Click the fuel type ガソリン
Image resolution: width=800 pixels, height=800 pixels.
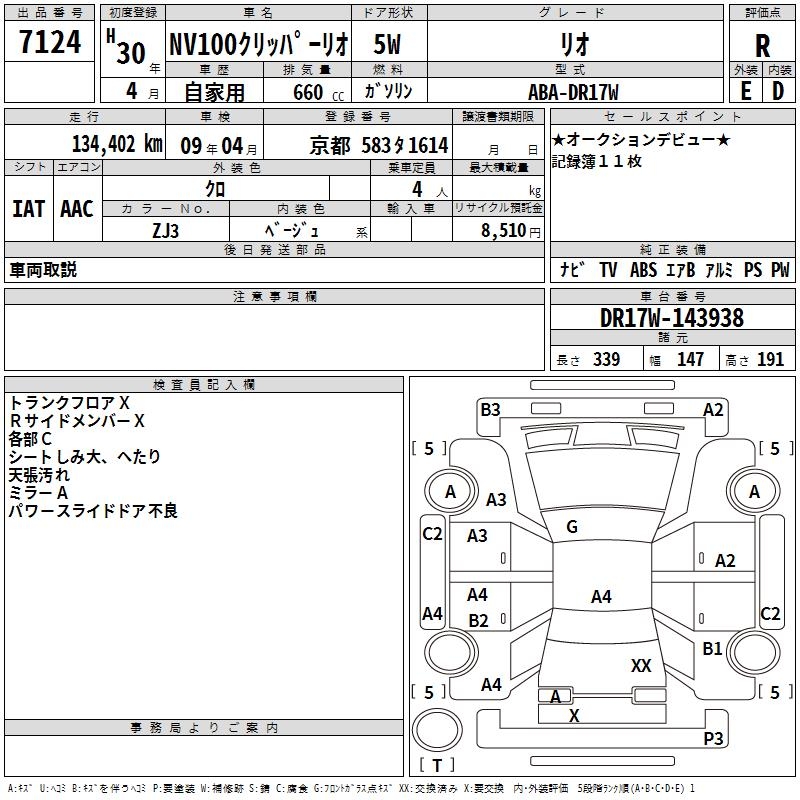click(388, 91)
